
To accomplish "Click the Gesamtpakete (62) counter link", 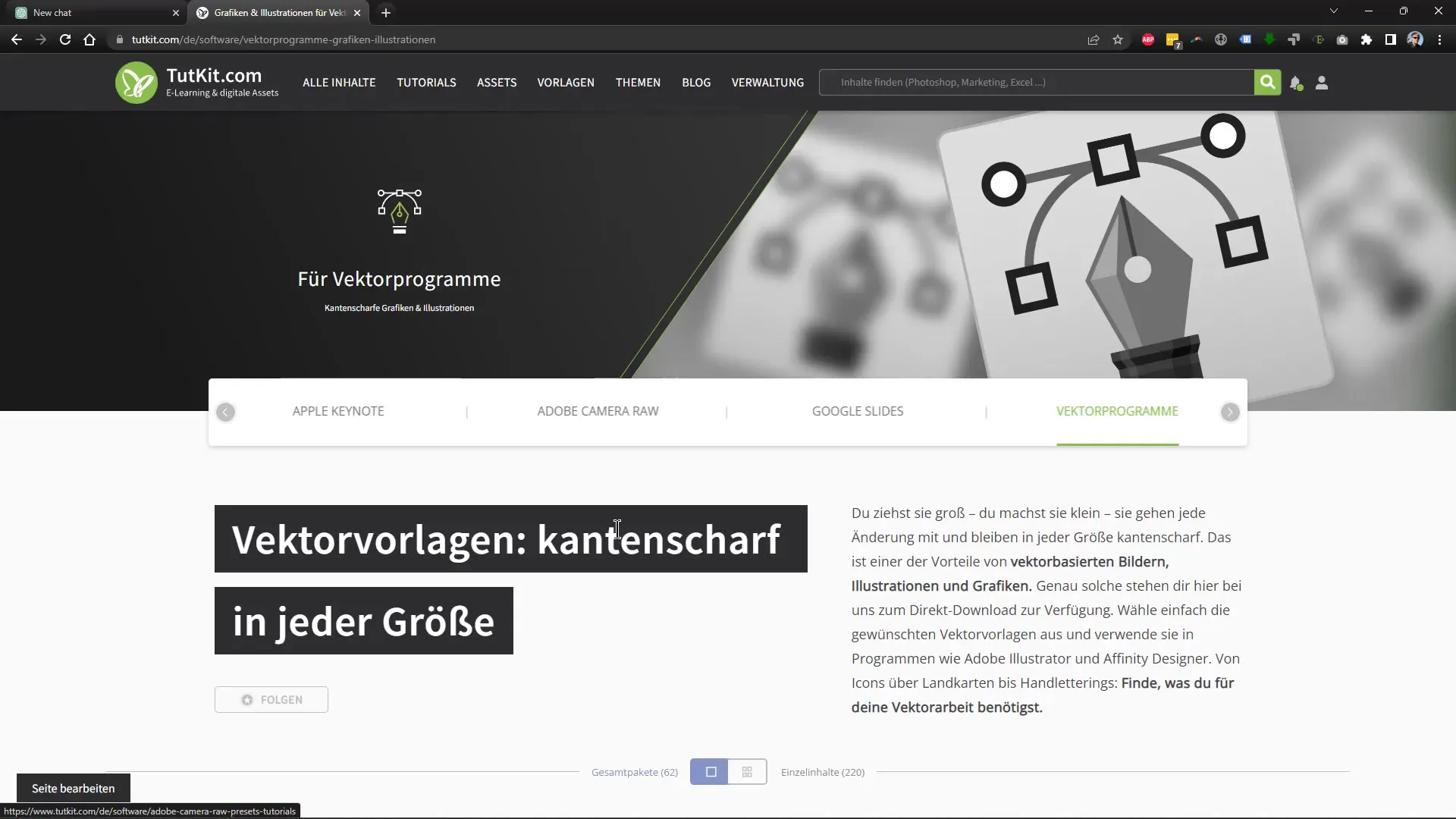I will [x=634, y=771].
